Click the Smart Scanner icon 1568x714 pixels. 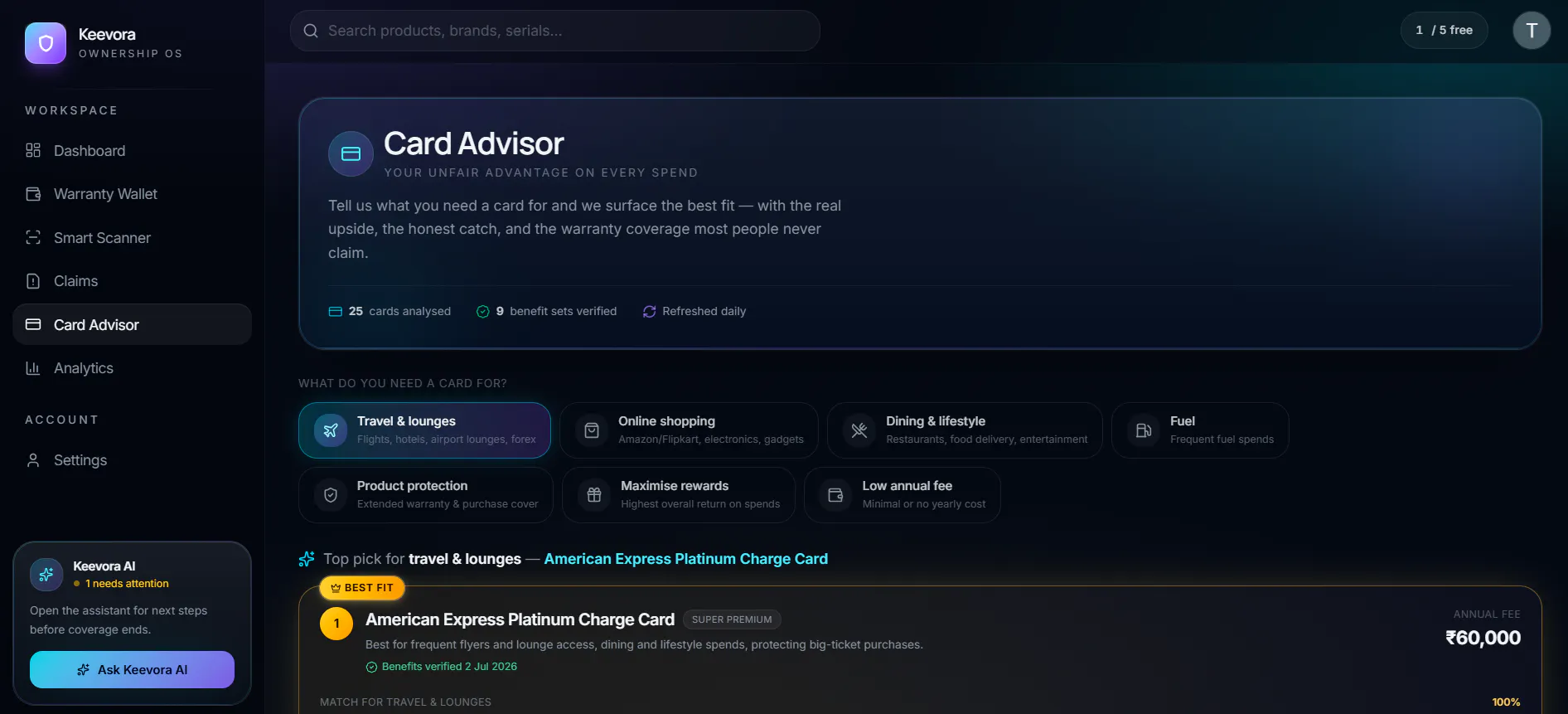tap(33, 237)
